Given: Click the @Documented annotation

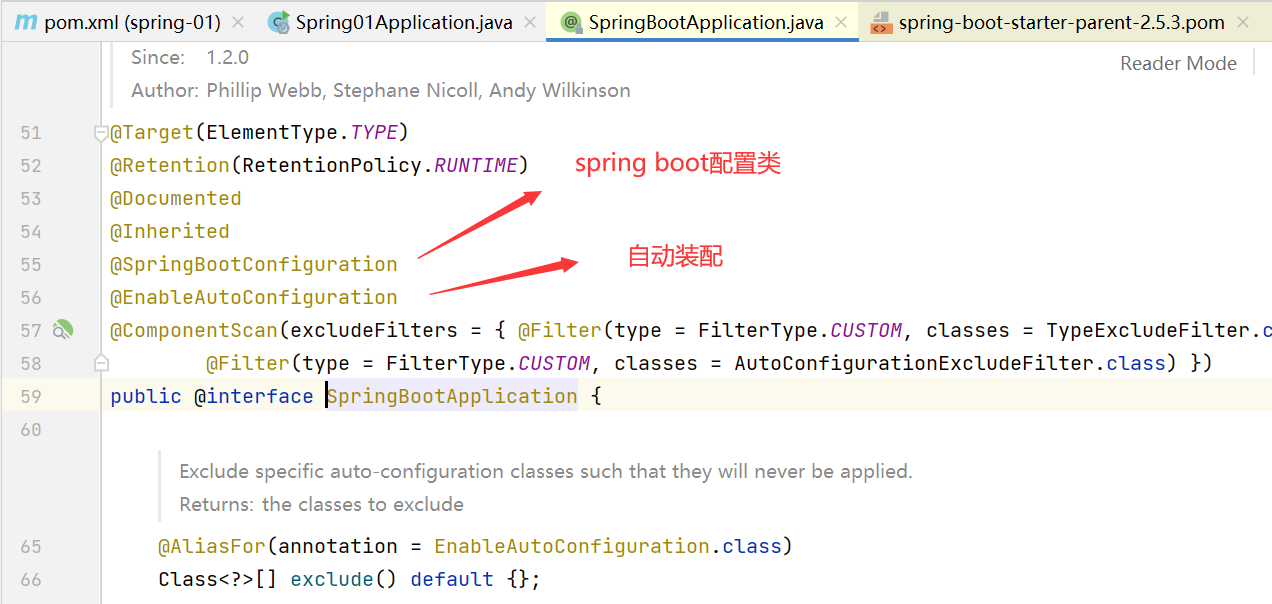Looking at the screenshot, I should (x=176, y=198).
